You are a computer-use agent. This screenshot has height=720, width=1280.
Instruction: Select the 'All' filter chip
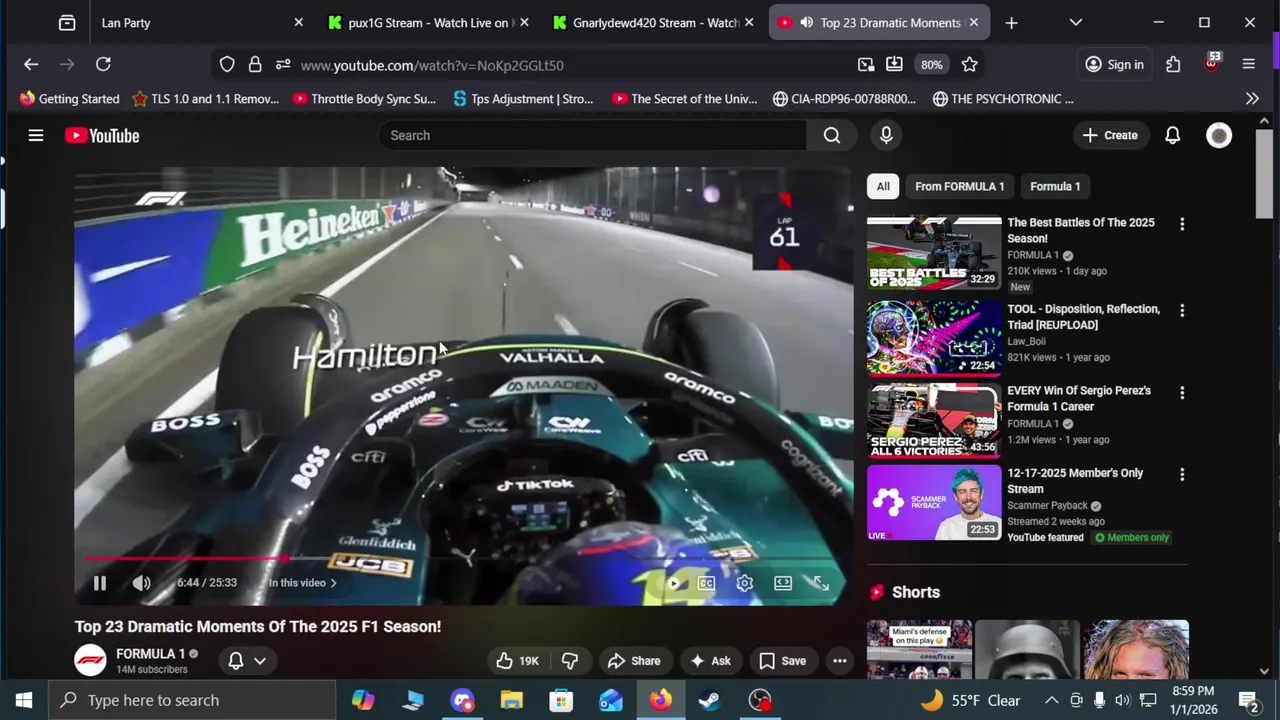pos(883,186)
